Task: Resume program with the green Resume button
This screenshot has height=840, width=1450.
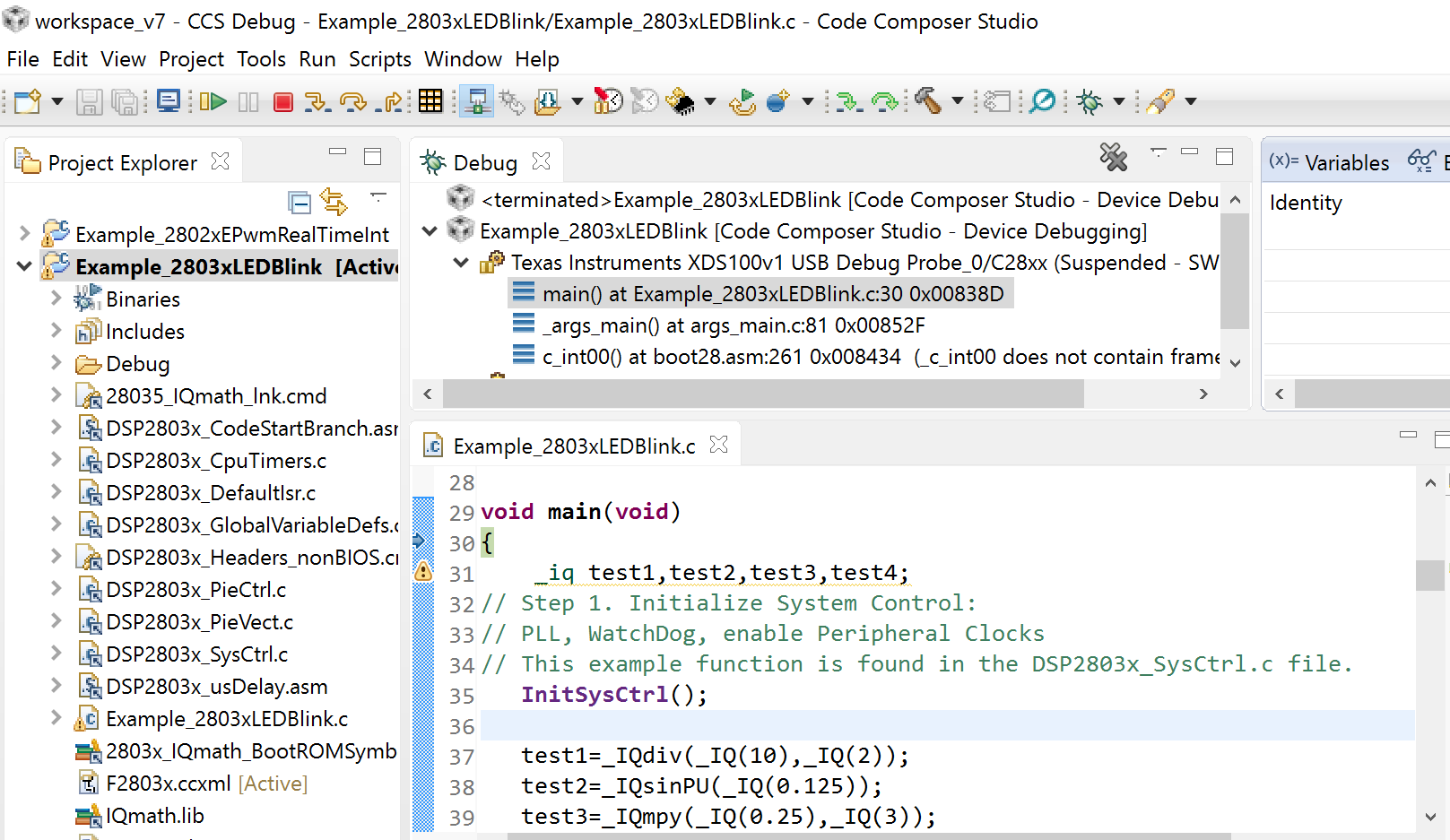Action: click(x=213, y=101)
